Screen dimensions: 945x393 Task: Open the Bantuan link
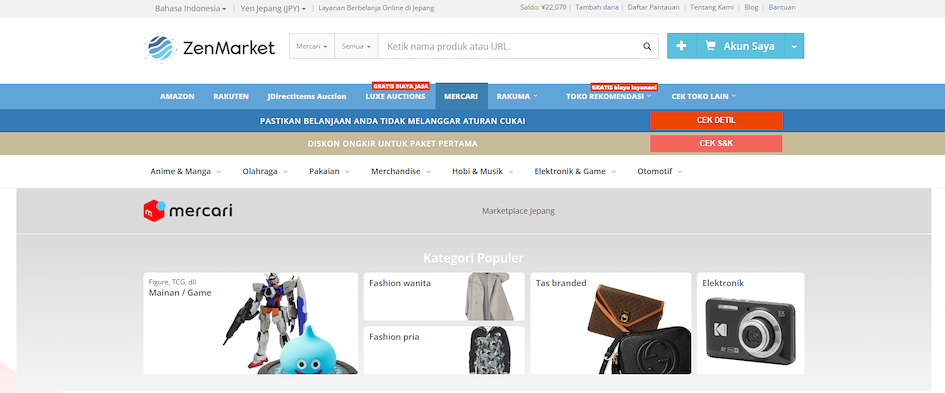782,8
